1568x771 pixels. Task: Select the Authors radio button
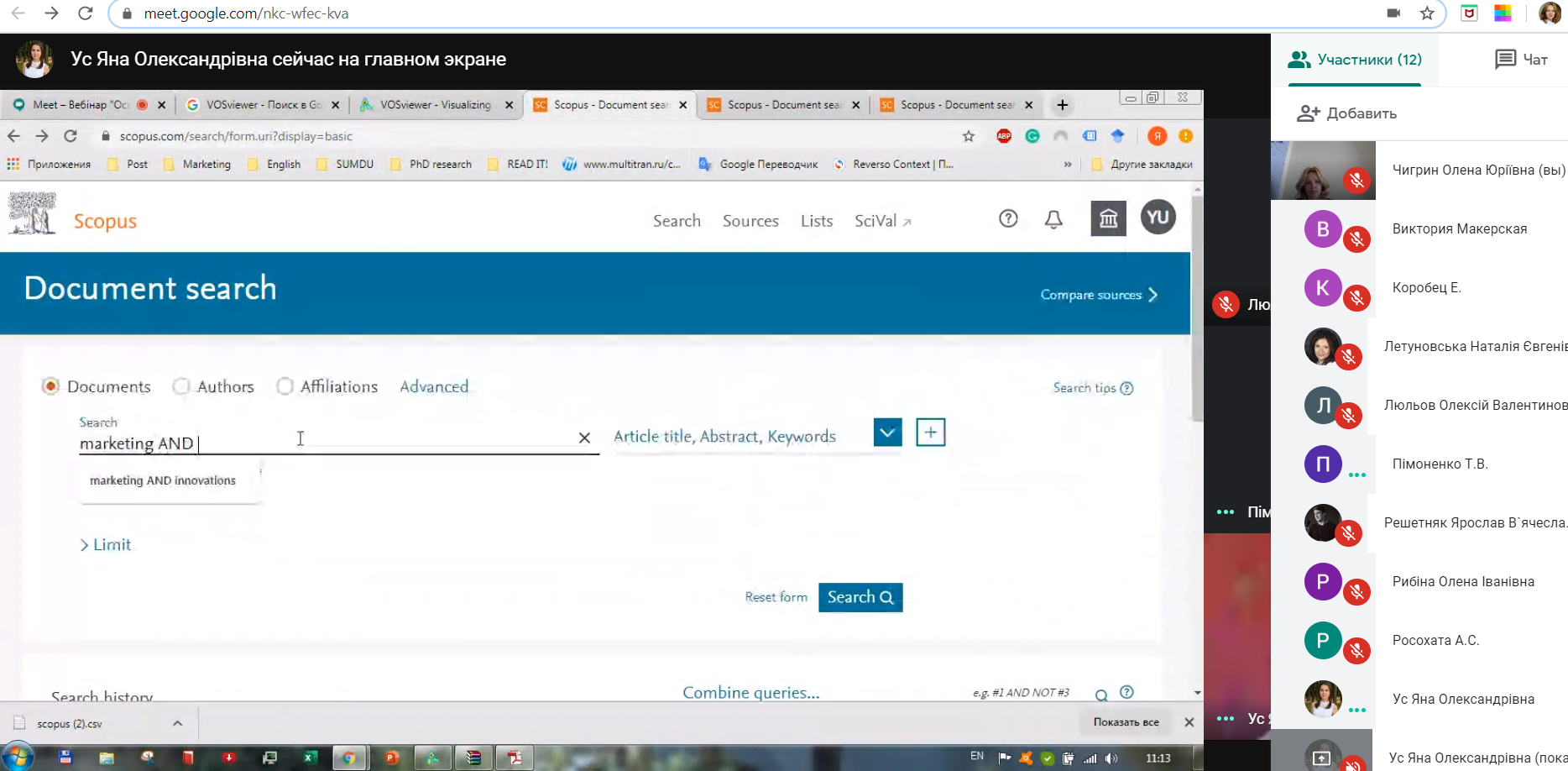pos(180,386)
